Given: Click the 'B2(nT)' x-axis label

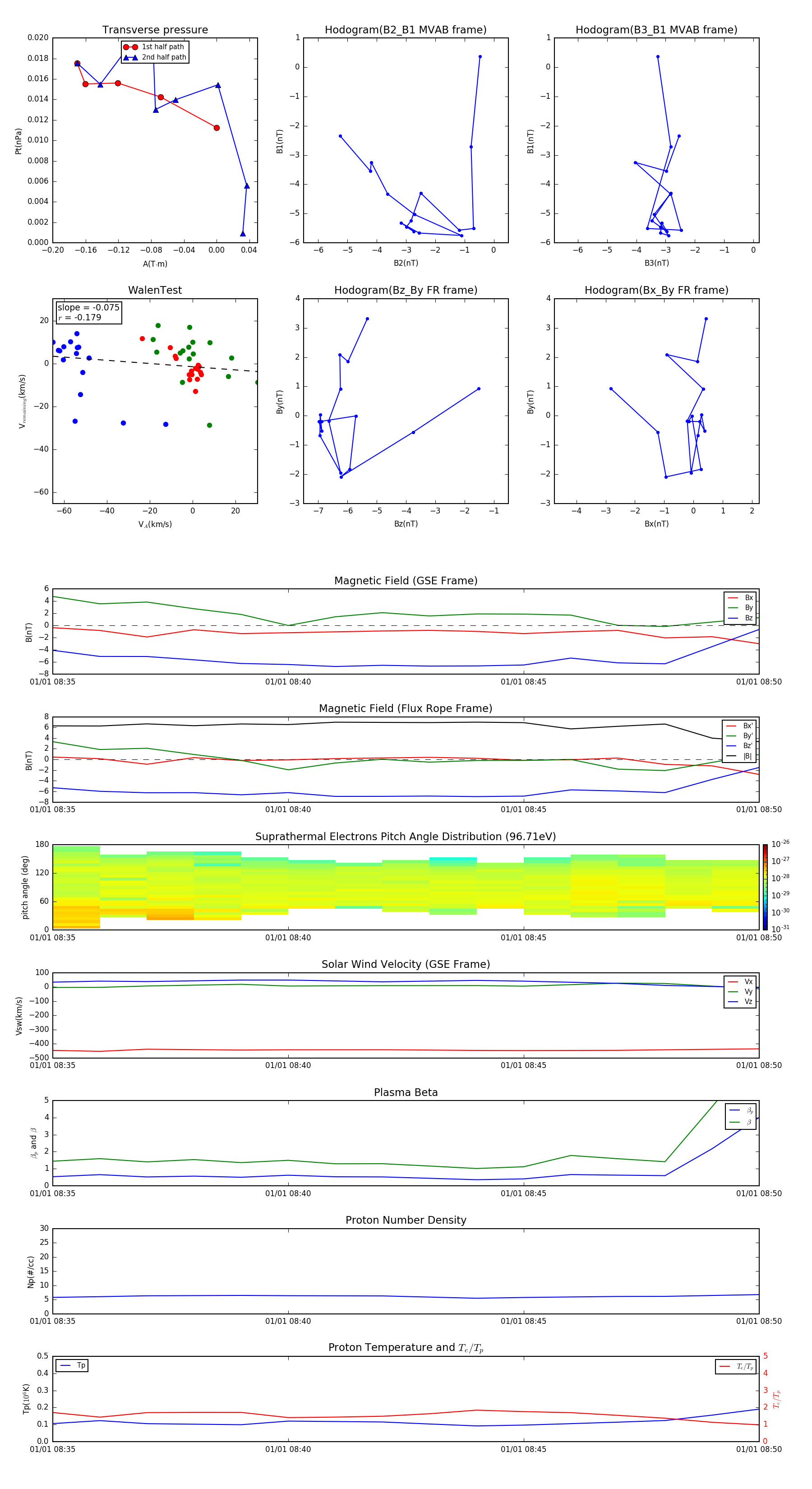Looking at the screenshot, I should pyautogui.click(x=406, y=263).
